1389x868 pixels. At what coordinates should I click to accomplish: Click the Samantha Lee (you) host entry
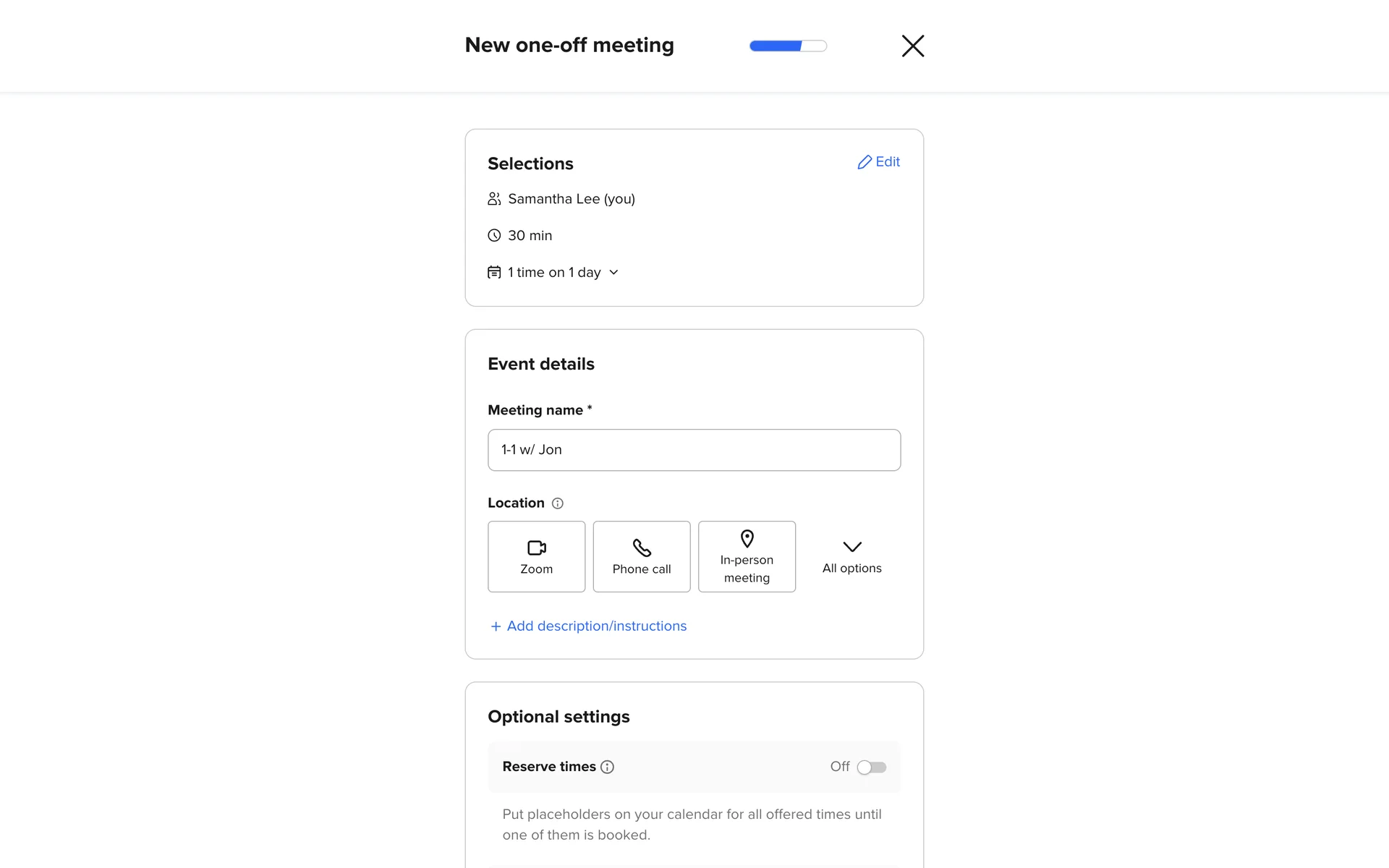(x=571, y=199)
